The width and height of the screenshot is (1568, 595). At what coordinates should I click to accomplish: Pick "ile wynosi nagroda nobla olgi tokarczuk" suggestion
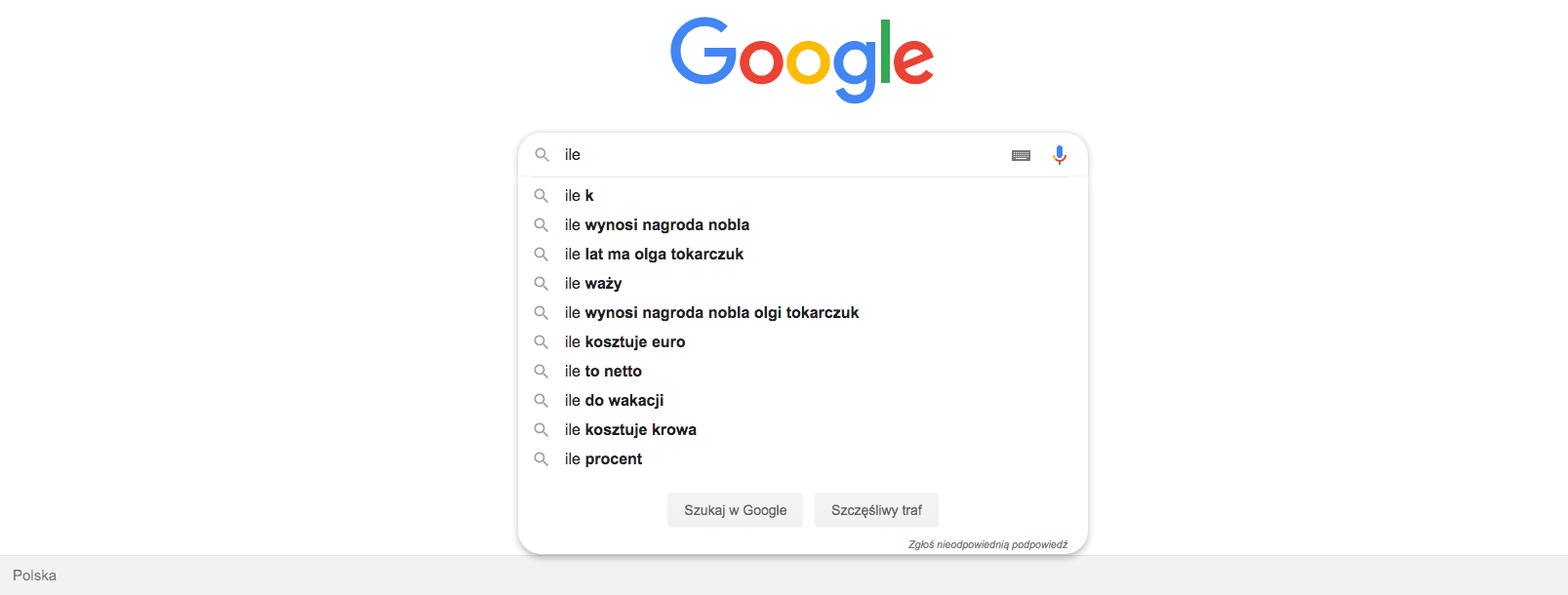pos(711,313)
